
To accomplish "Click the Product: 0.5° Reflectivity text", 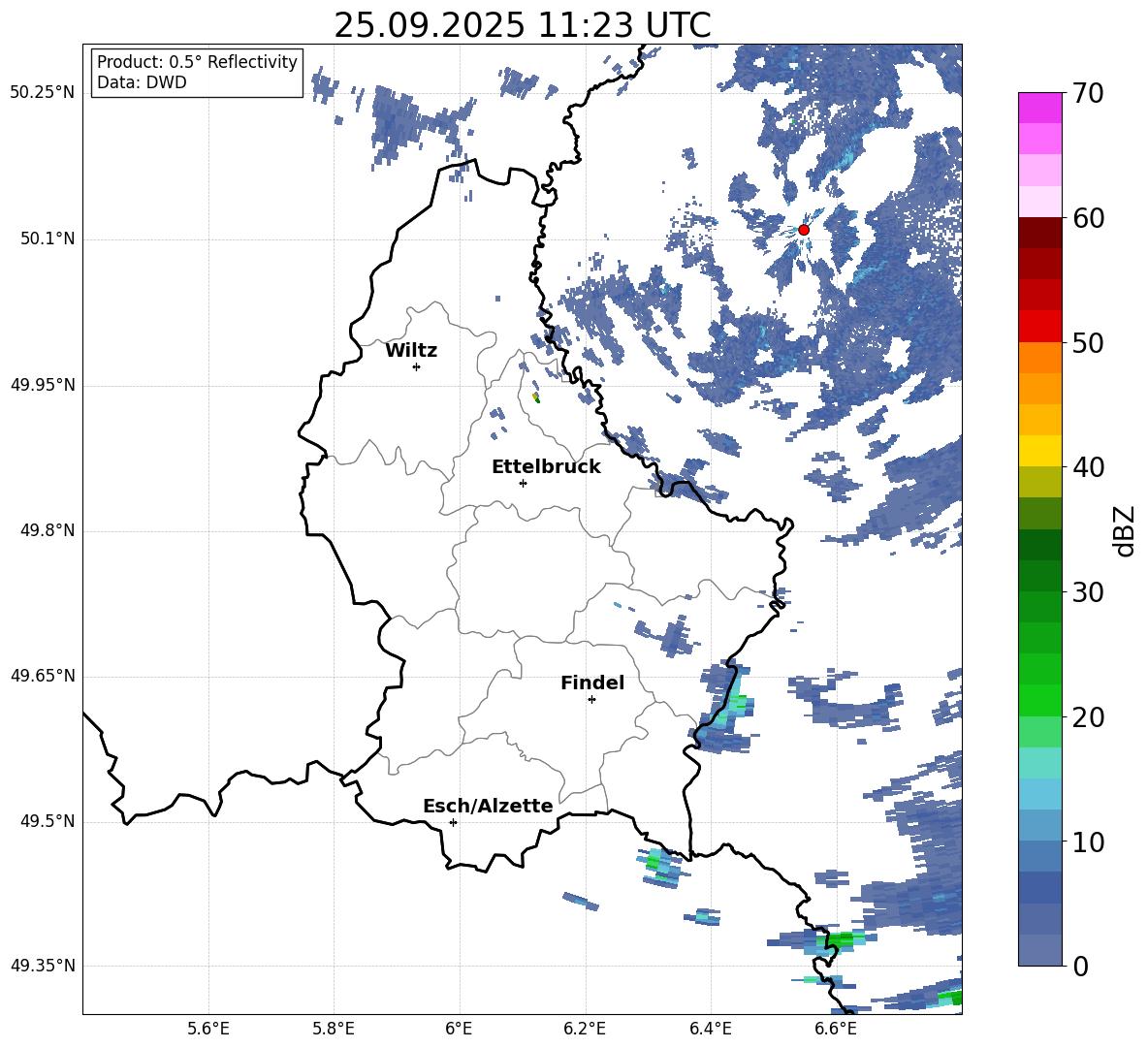I will click(197, 62).
